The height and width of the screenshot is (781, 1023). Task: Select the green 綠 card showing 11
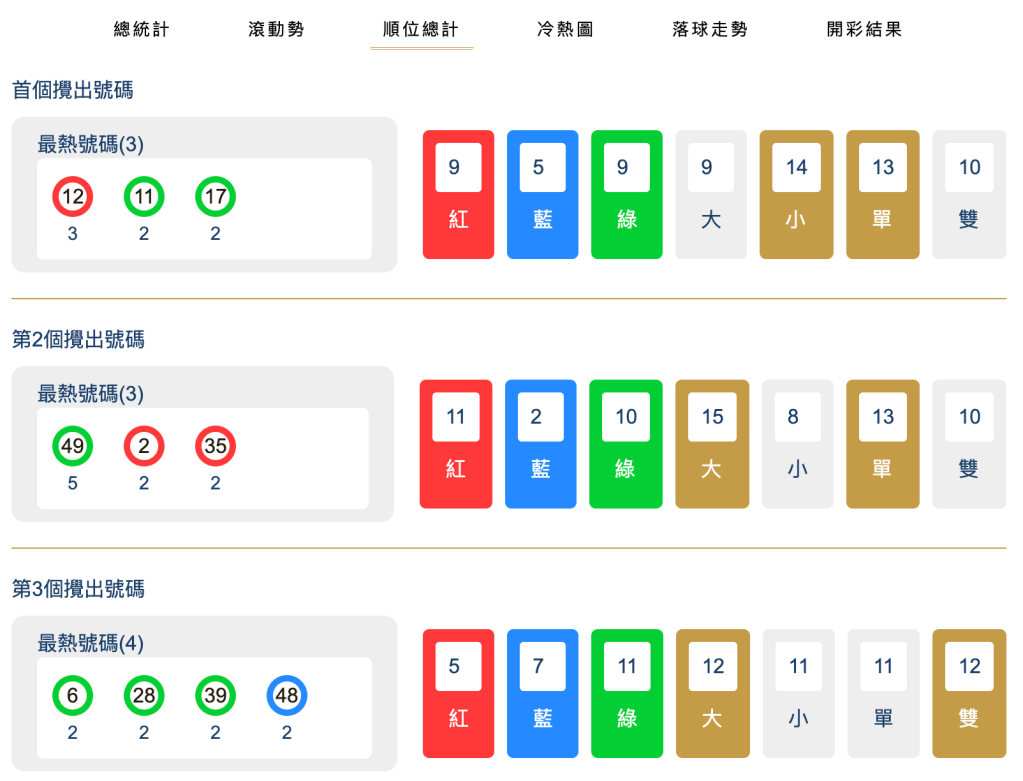(x=626, y=693)
